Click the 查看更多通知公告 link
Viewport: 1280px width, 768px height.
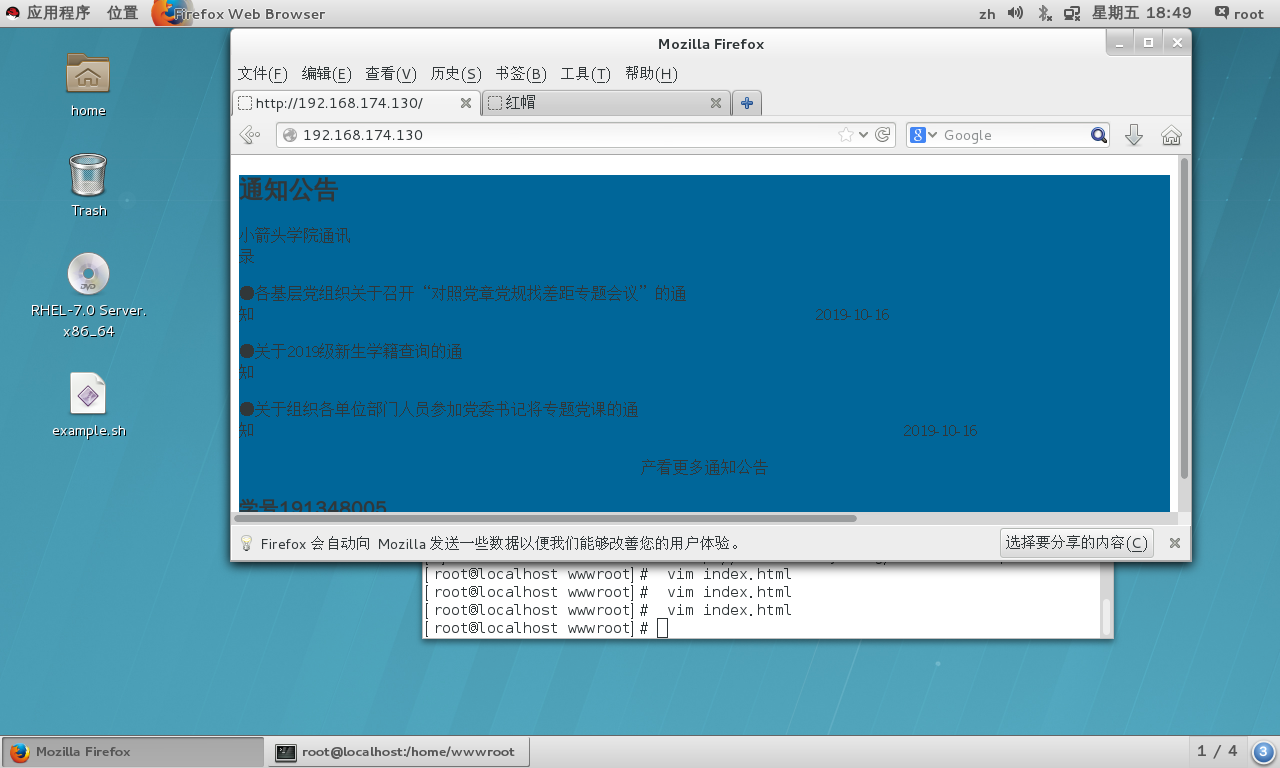[704, 468]
